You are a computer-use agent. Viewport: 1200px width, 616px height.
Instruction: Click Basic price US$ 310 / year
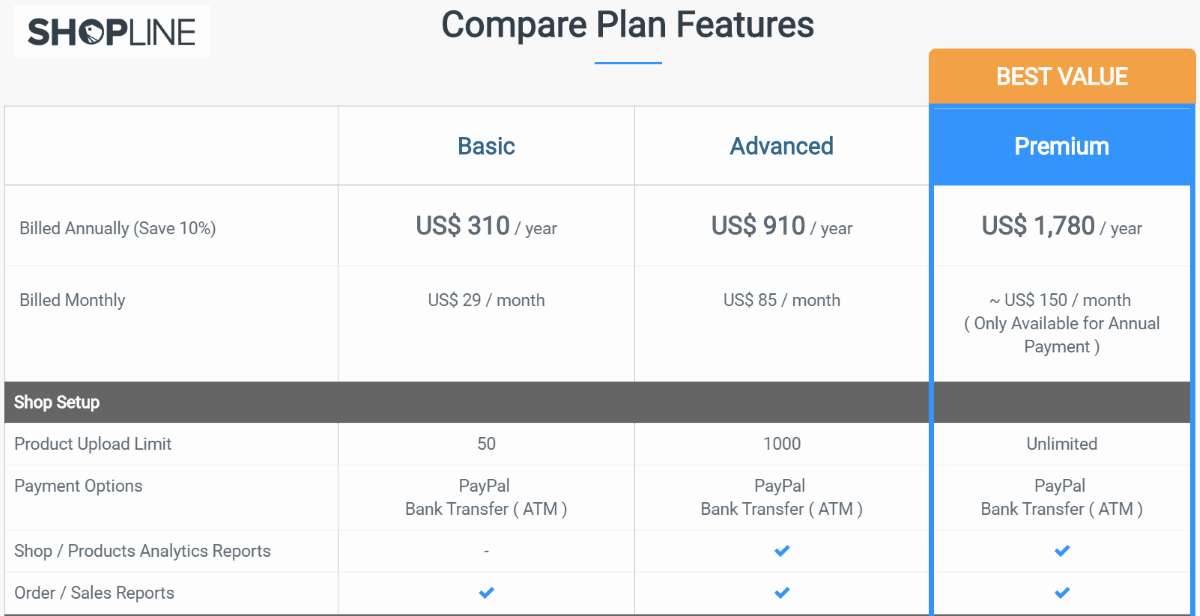pos(486,227)
